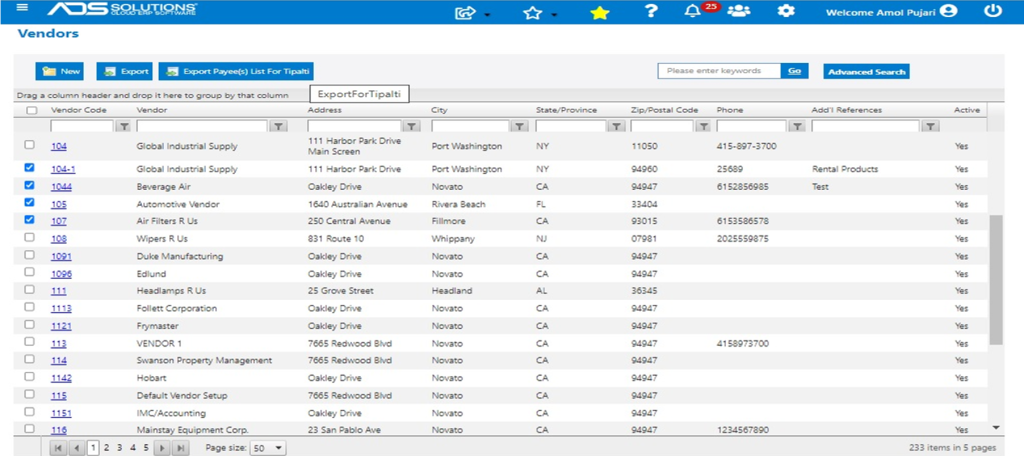The height and width of the screenshot is (456, 1024).
Task: Open user profile avatar icon
Action: 949,12
